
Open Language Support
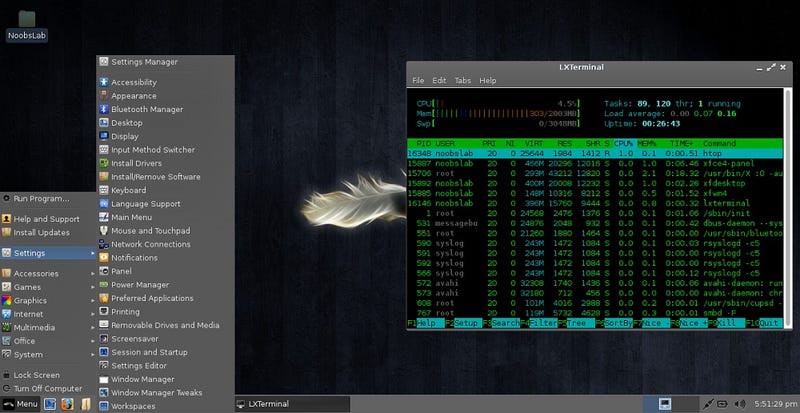165,204
